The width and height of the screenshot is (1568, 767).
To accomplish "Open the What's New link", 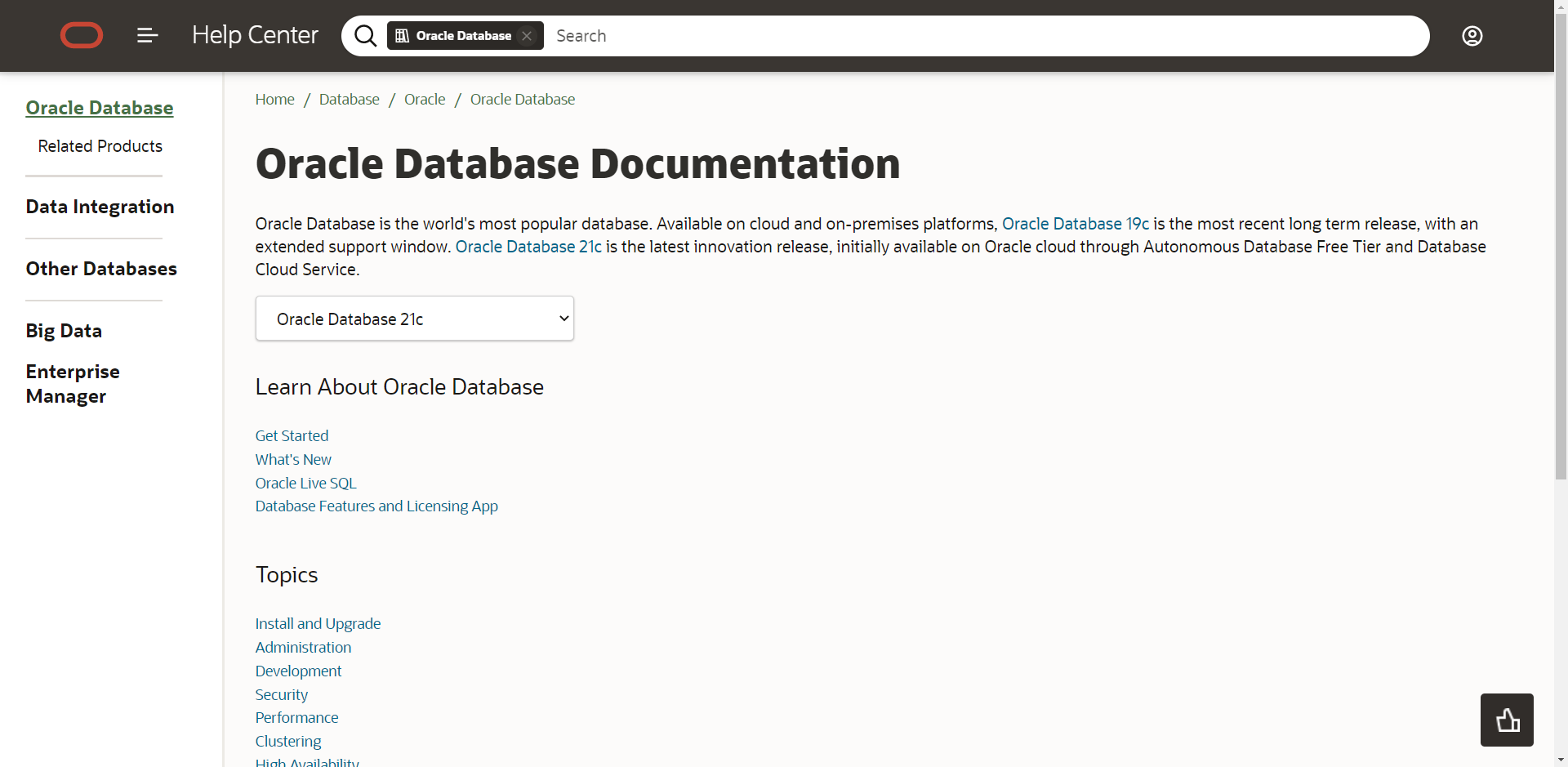I will coord(293,460).
